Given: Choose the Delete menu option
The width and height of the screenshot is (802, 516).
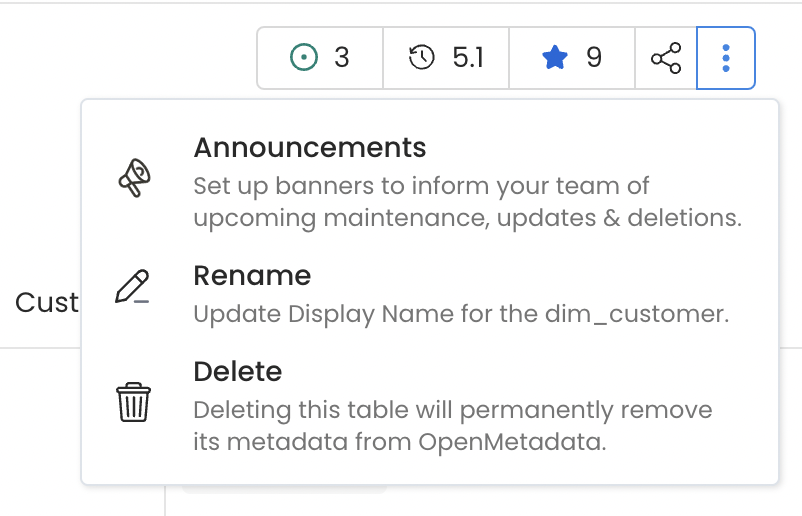Looking at the screenshot, I should point(238,372).
